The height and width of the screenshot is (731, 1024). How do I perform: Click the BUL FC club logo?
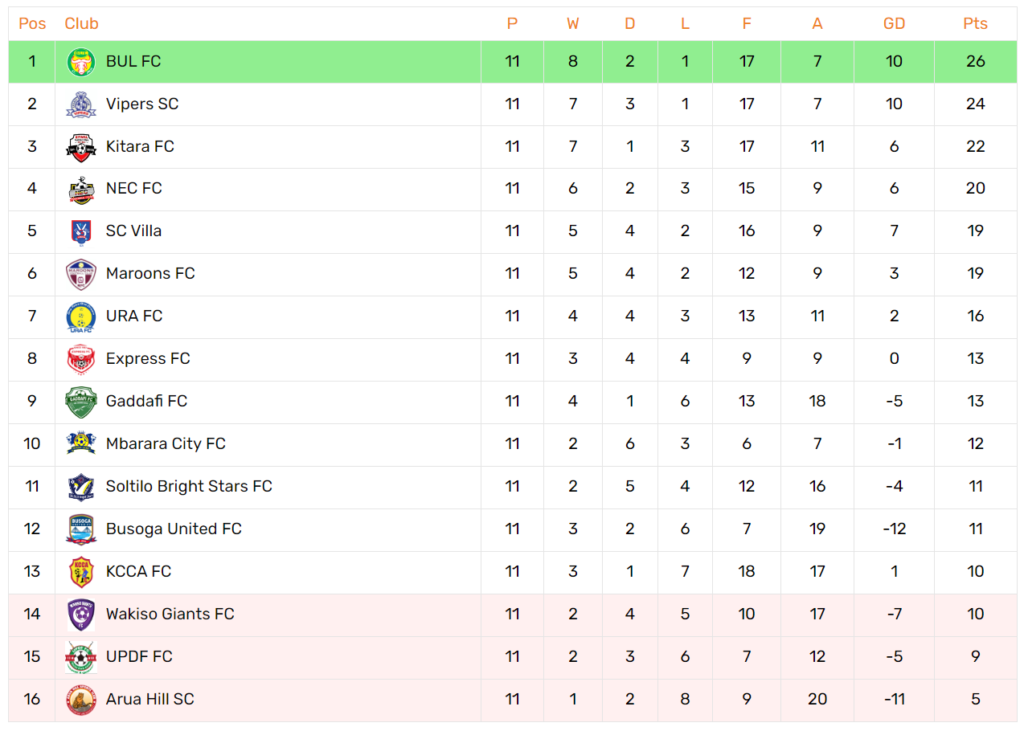(x=81, y=62)
